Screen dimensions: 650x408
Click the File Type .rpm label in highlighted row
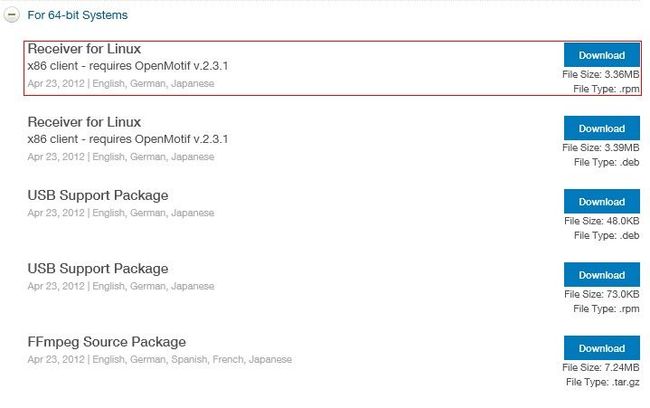click(x=606, y=89)
